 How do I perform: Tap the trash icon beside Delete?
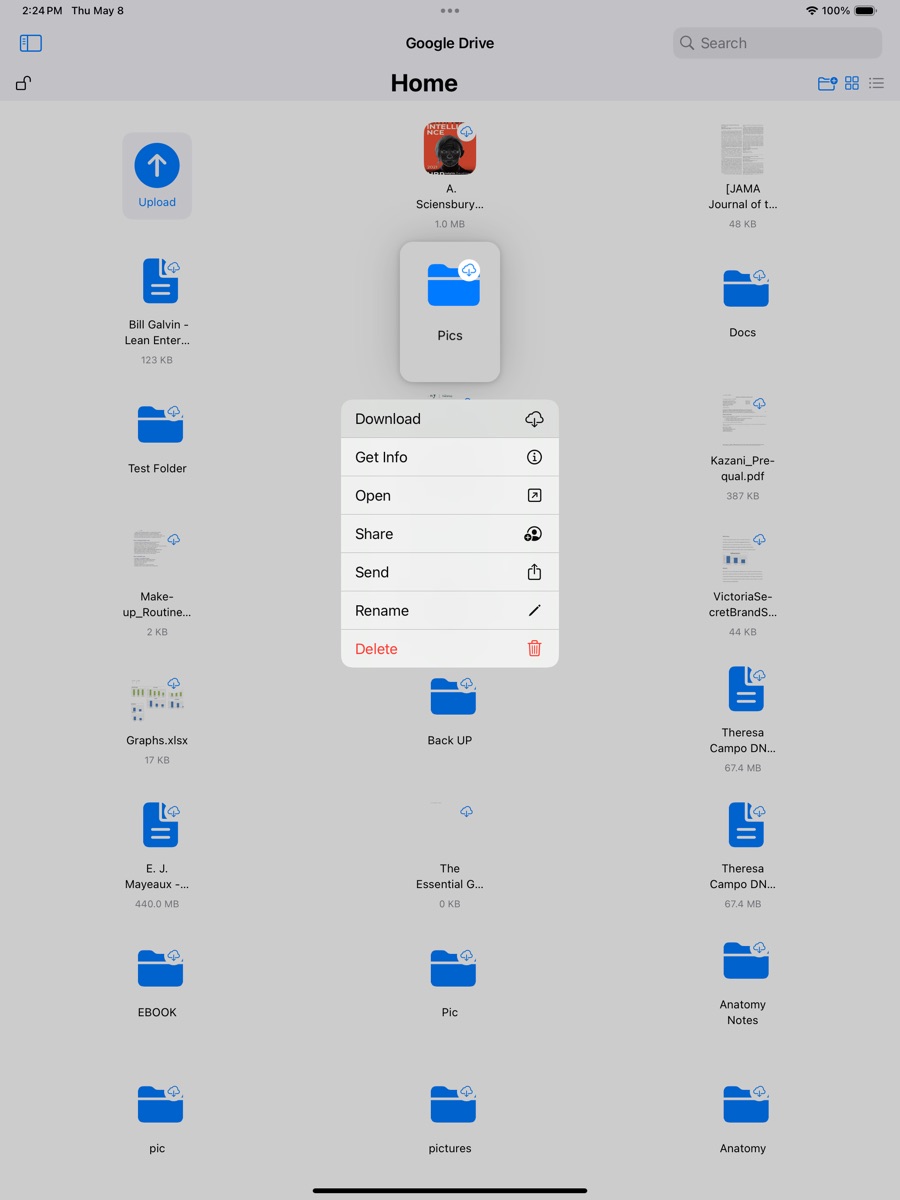tap(534, 649)
